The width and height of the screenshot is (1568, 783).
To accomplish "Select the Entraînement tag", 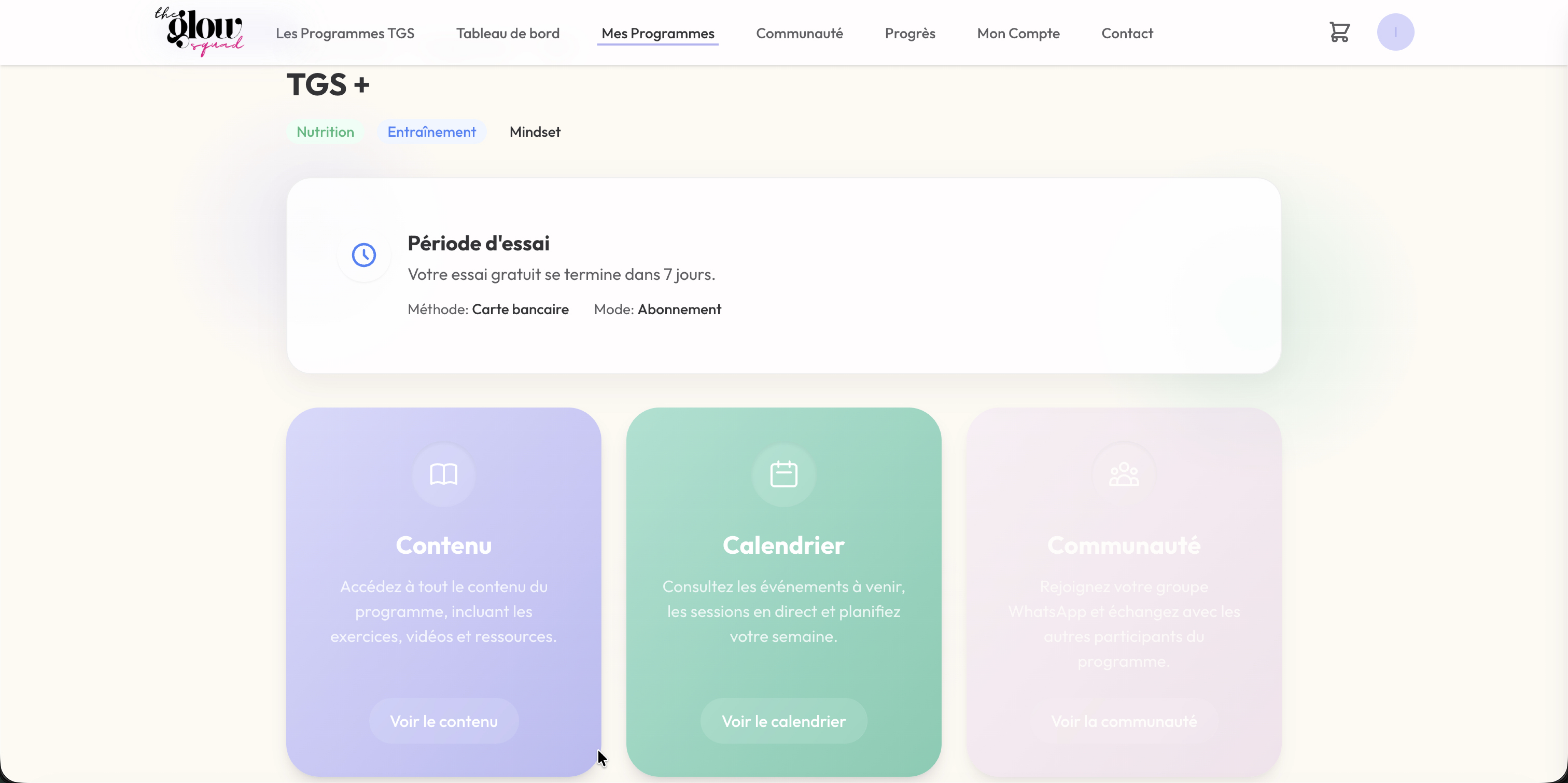I will pos(432,132).
